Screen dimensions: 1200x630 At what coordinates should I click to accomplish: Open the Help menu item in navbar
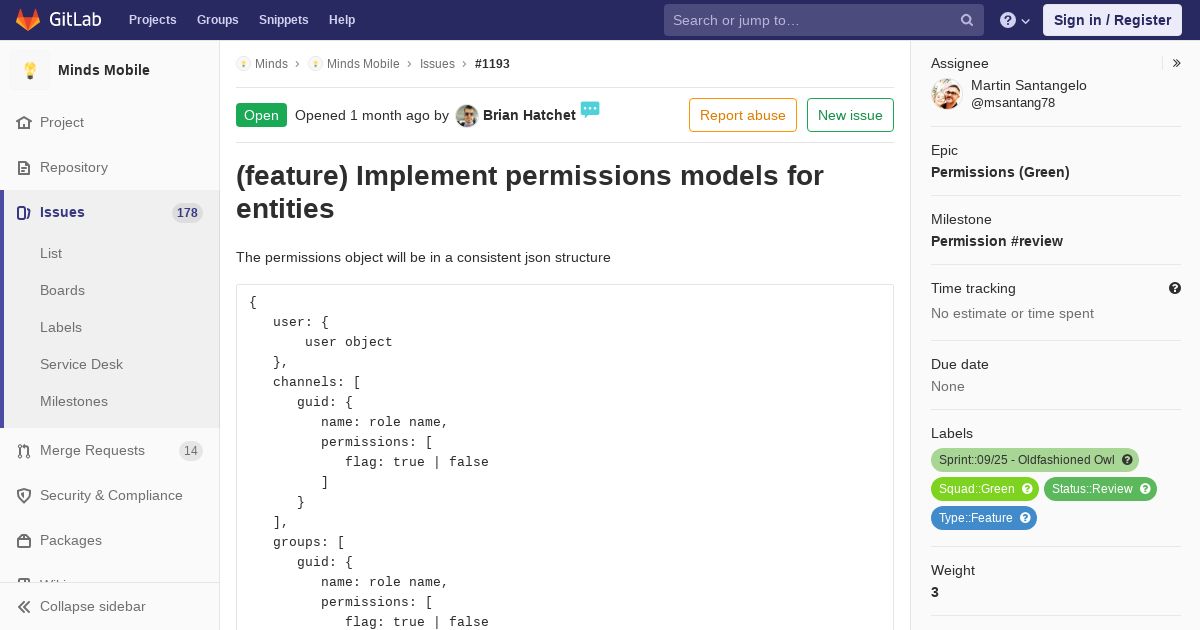(342, 20)
